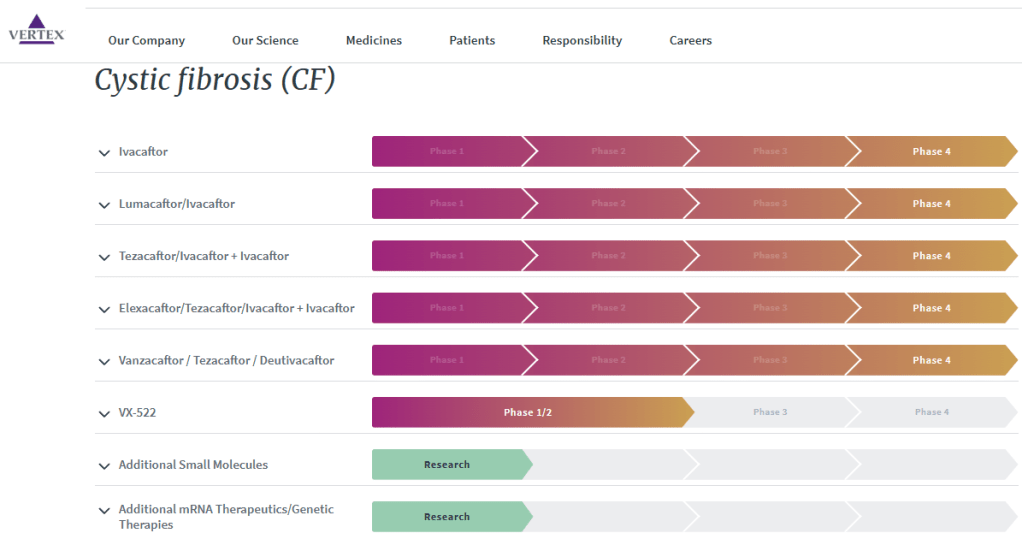The width and height of the screenshot is (1022, 533).
Task: Expand the Elexacaftor/Tezacaftor/Ivacaftor + Ivacaftor chevron
Action: (104, 309)
